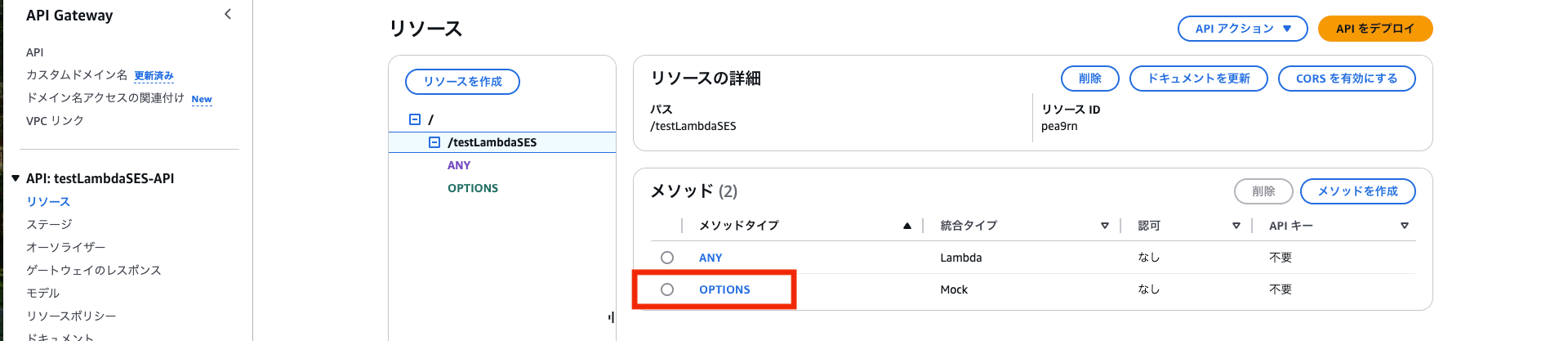Click the 統合タイプ column sort arrow
This screenshot has width=1568, height=341.
click(1104, 226)
